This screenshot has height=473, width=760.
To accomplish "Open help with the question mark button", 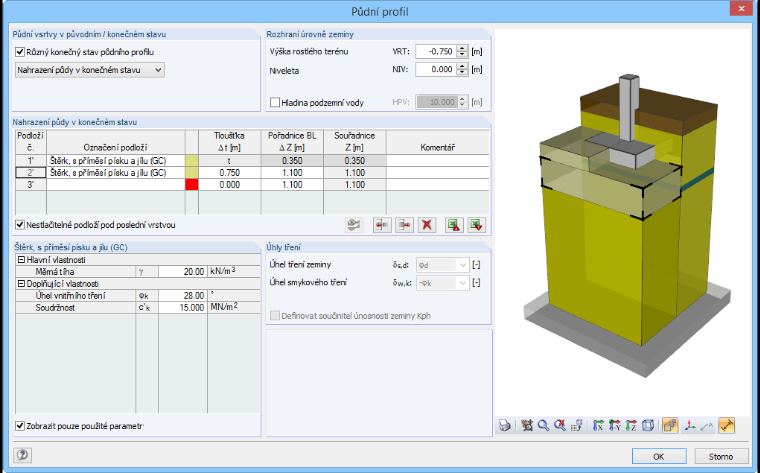I will coord(22,455).
